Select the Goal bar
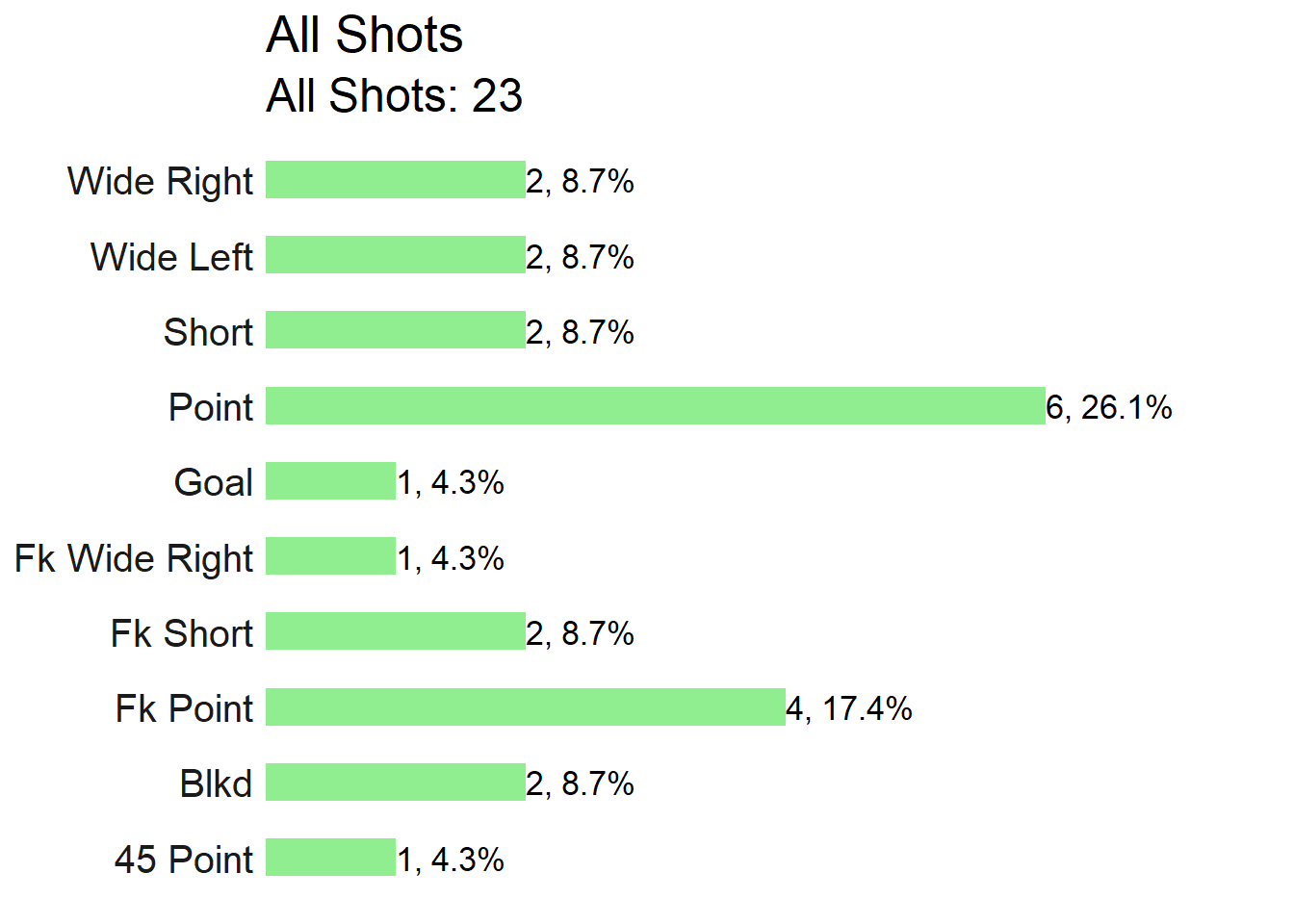Screen dimensions: 1294x924 coord(330,481)
